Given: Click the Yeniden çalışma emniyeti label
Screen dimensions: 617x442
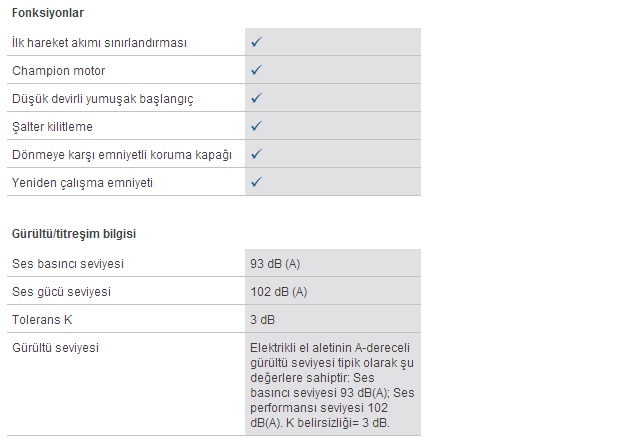Looking at the screenshot, I should [x=82, y=183].
